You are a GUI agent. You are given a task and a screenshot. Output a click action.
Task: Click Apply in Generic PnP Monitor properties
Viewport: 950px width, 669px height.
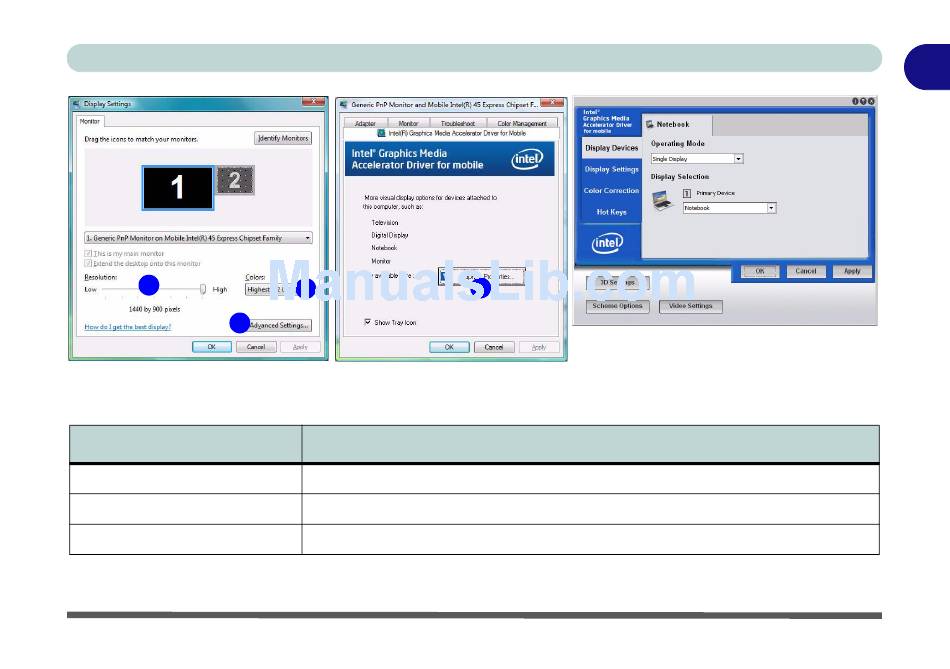pyautogui.click(x=539, y=347)
